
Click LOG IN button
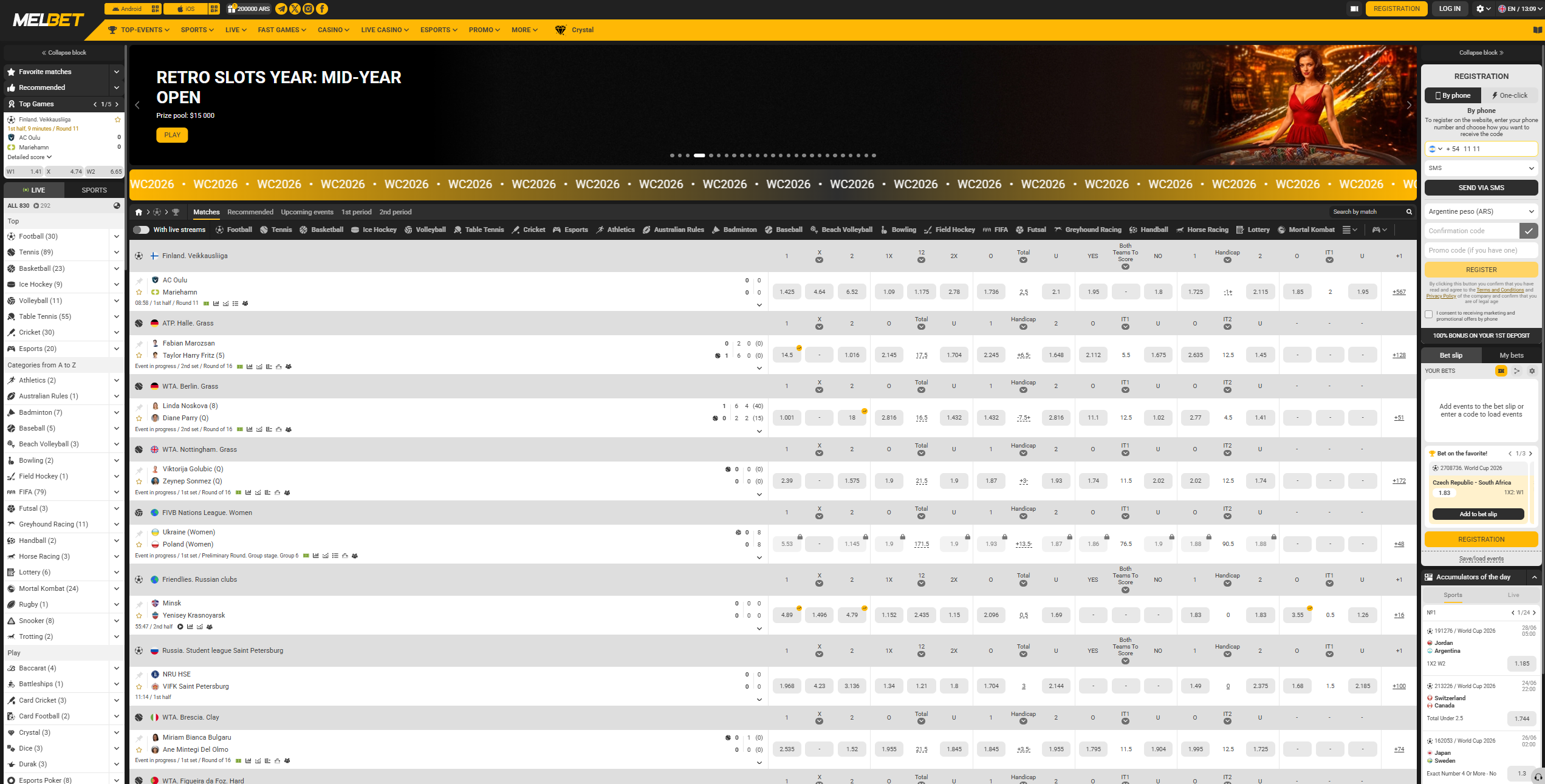pyautogui.click(x=1450, y=9)
